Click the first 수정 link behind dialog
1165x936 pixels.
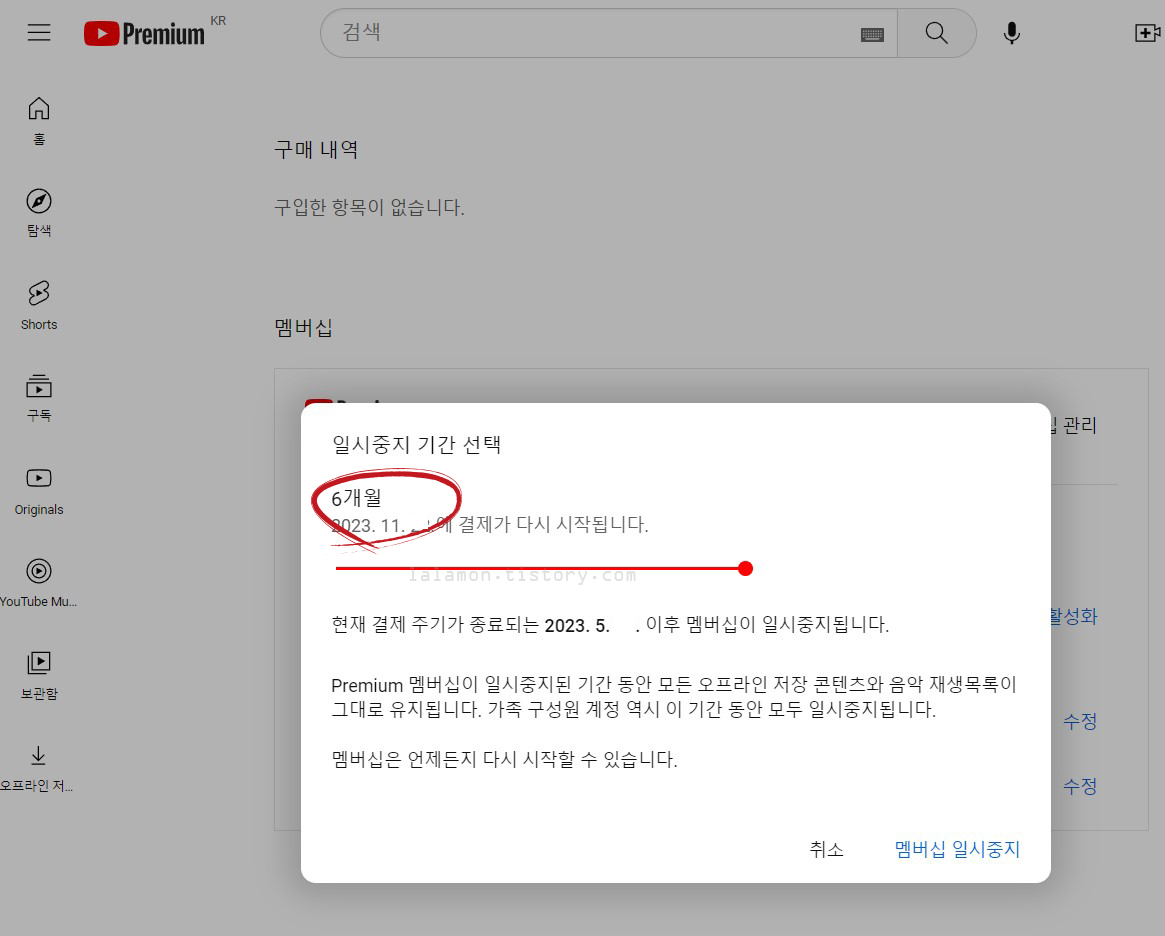[x=1080, y=721]
